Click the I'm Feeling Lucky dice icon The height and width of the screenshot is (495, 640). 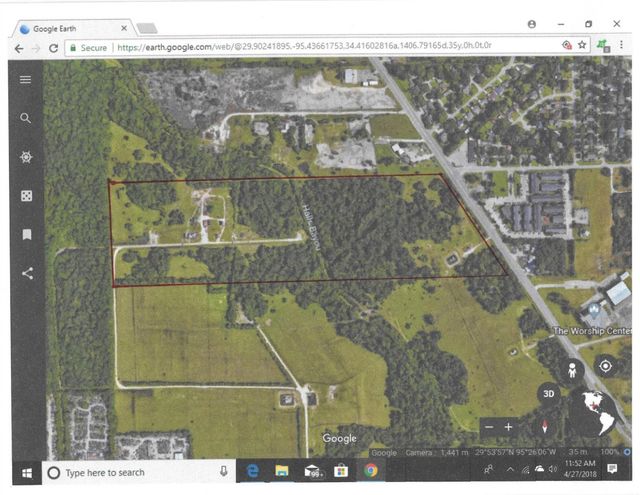pos(27,196)
